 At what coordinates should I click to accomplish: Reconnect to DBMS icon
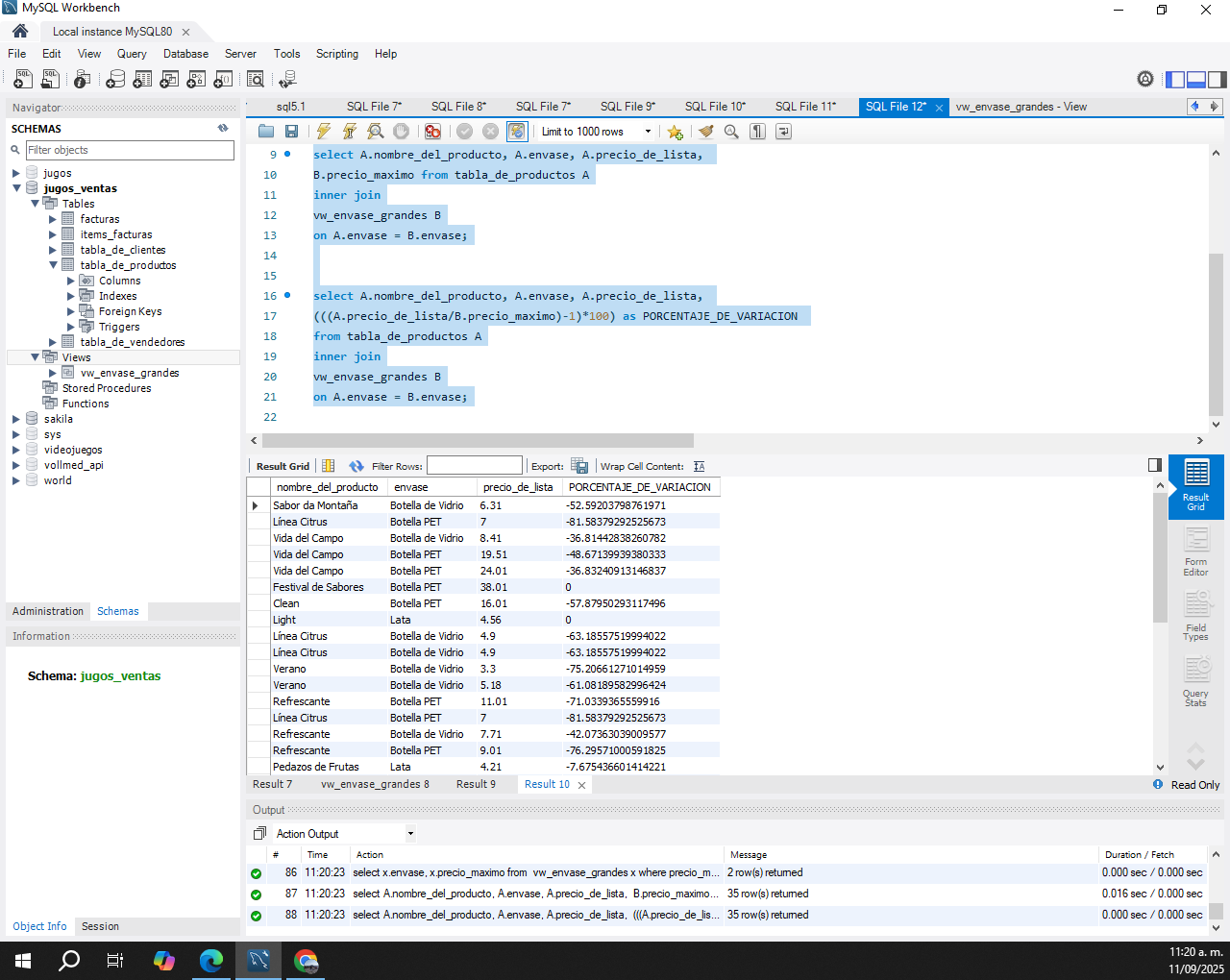point(286,79)
